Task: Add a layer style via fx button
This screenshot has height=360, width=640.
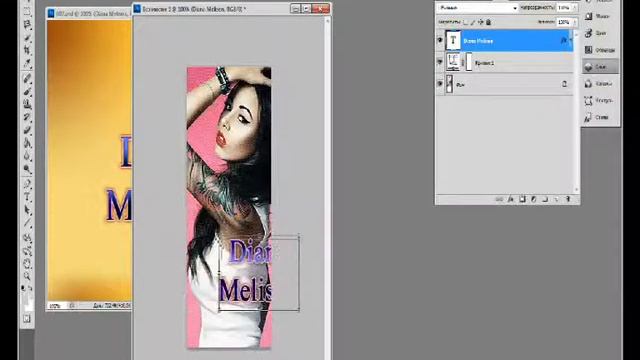Action: (x=511, y=200)
